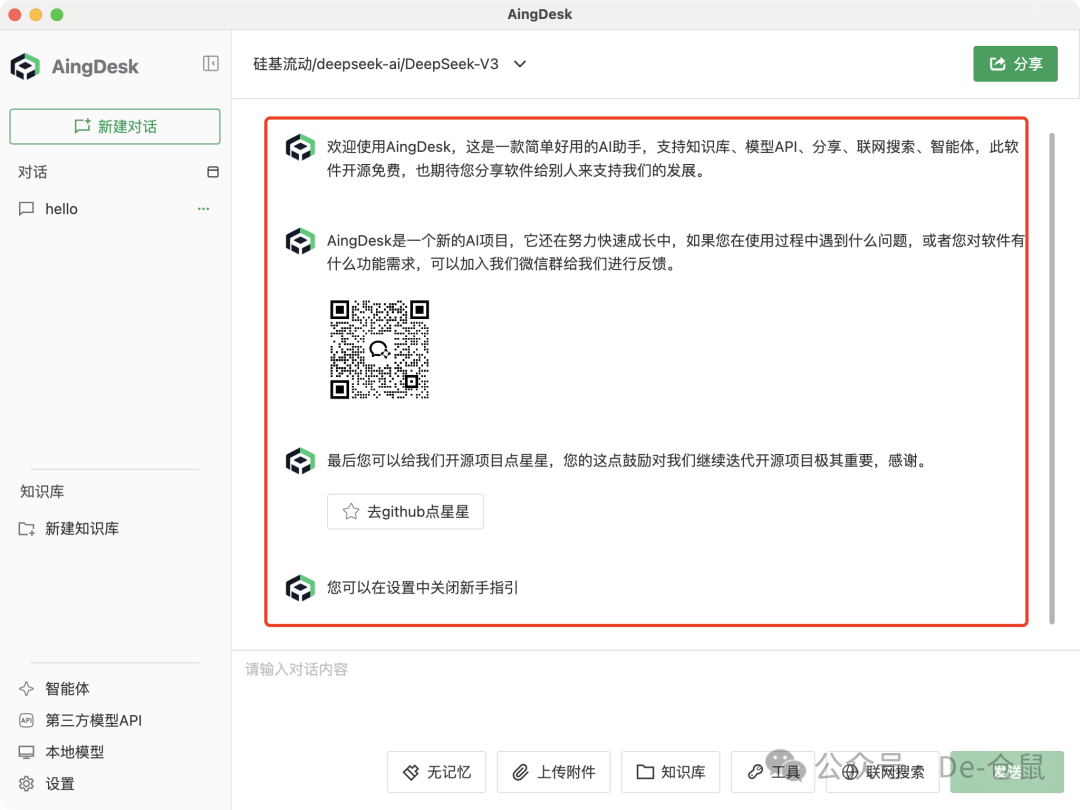Click the avatar beside 您可以在设置中关闭新手指引
Viewport: 1080px width, 810px height.
tap(300, 588)
